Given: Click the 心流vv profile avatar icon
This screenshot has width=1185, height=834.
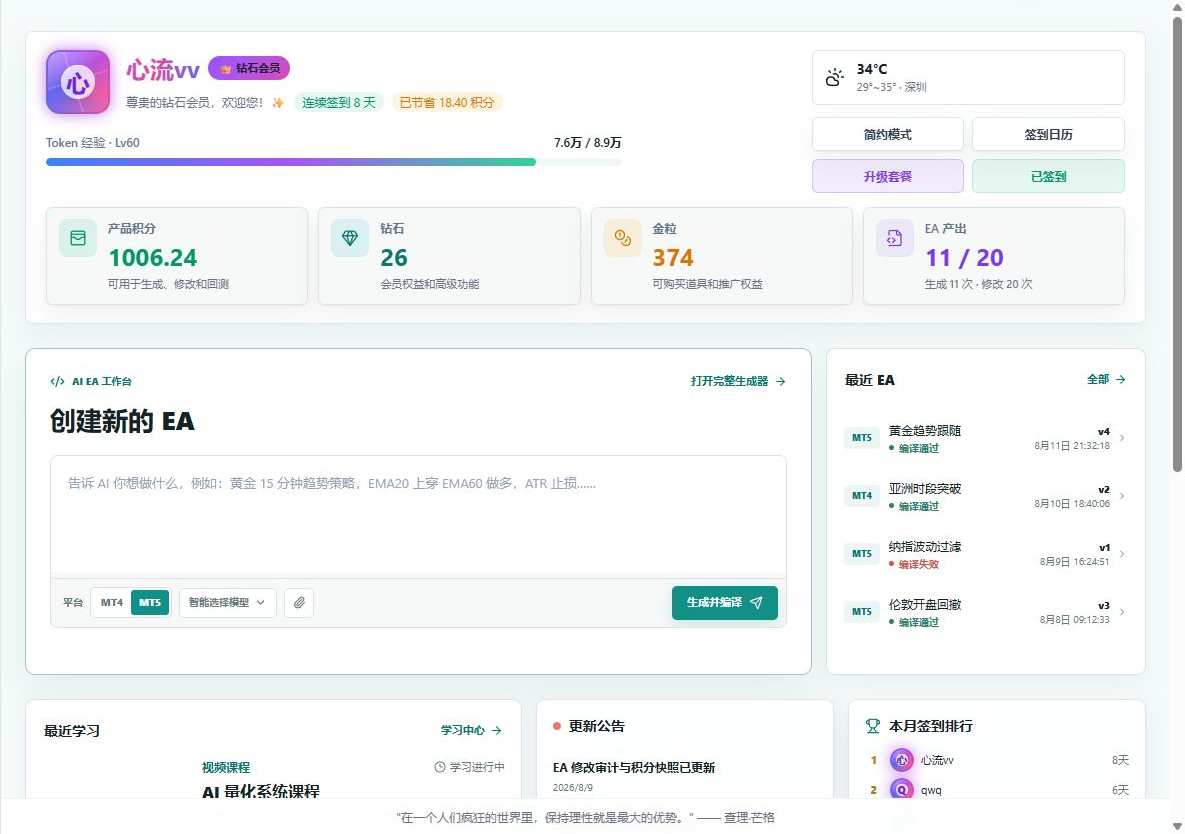Looking at the screenshot, I should point(78,82).
